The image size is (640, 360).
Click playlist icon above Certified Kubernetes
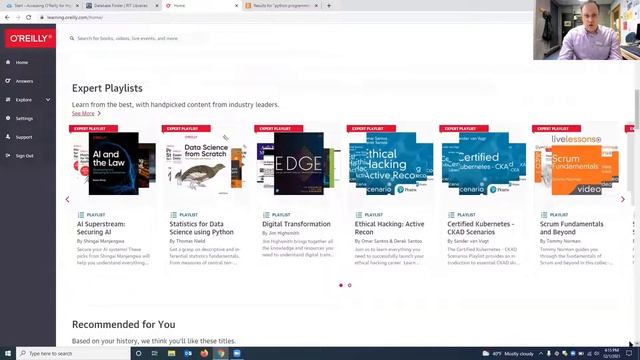click(x=451, y=215)
